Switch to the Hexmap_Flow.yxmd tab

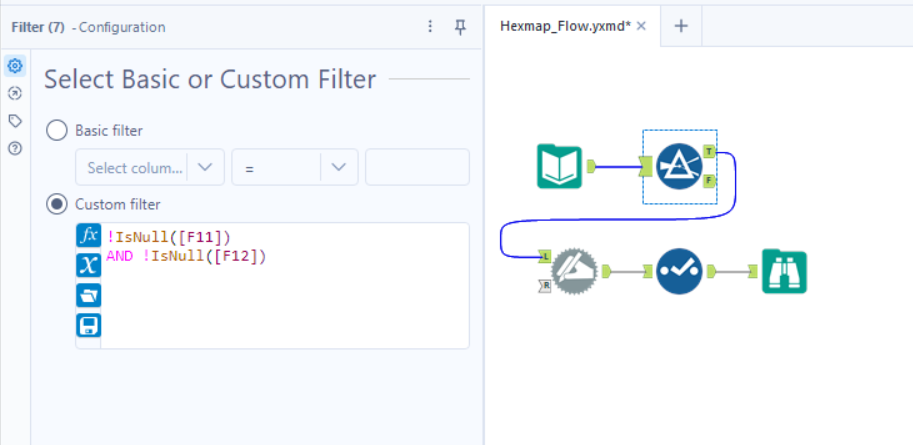[565, 26]
